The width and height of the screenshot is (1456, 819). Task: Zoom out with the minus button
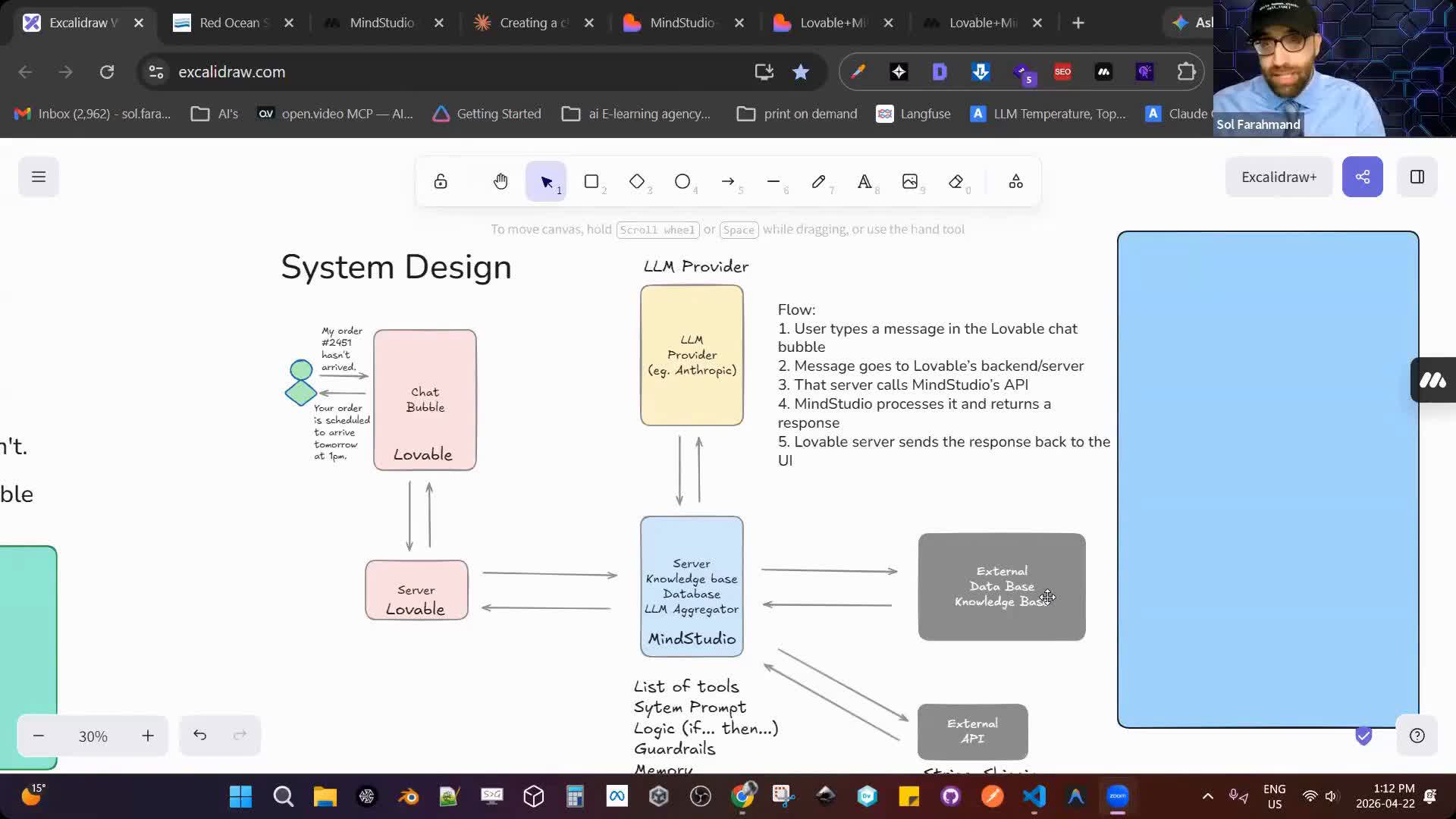[x=39, y=736]
